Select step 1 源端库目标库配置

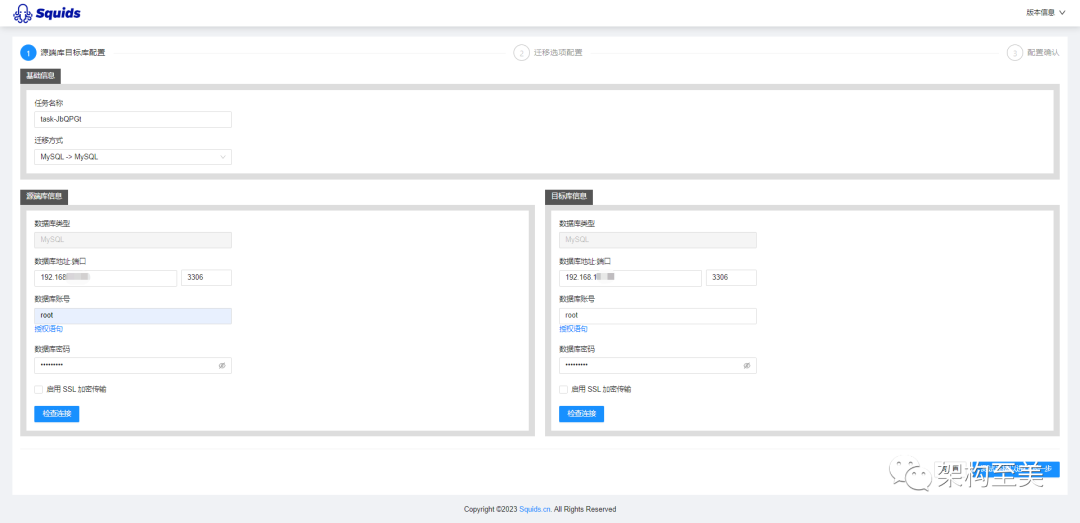tap(63, 53)
